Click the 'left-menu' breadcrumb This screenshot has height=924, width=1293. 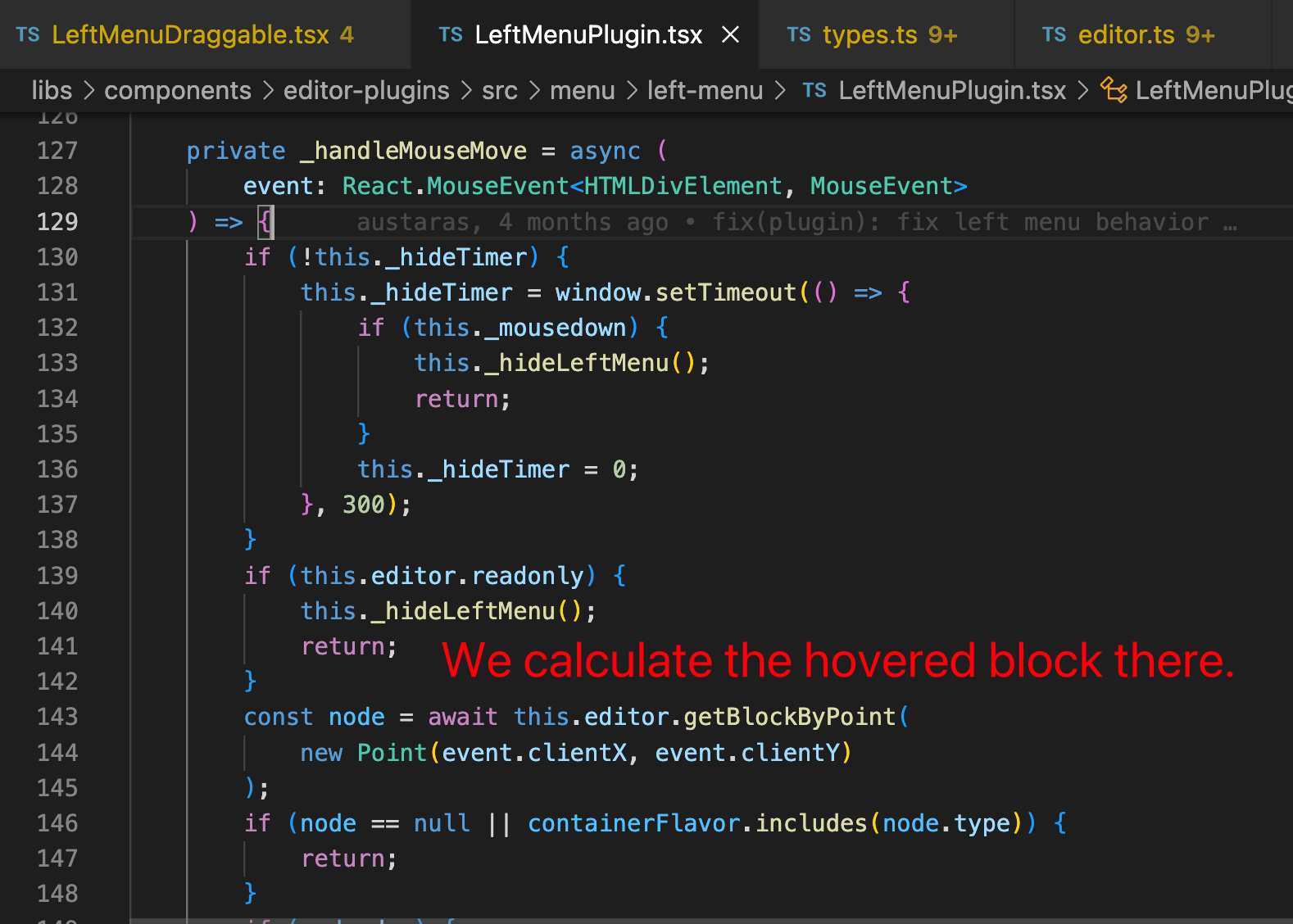[x=705, y=90]
